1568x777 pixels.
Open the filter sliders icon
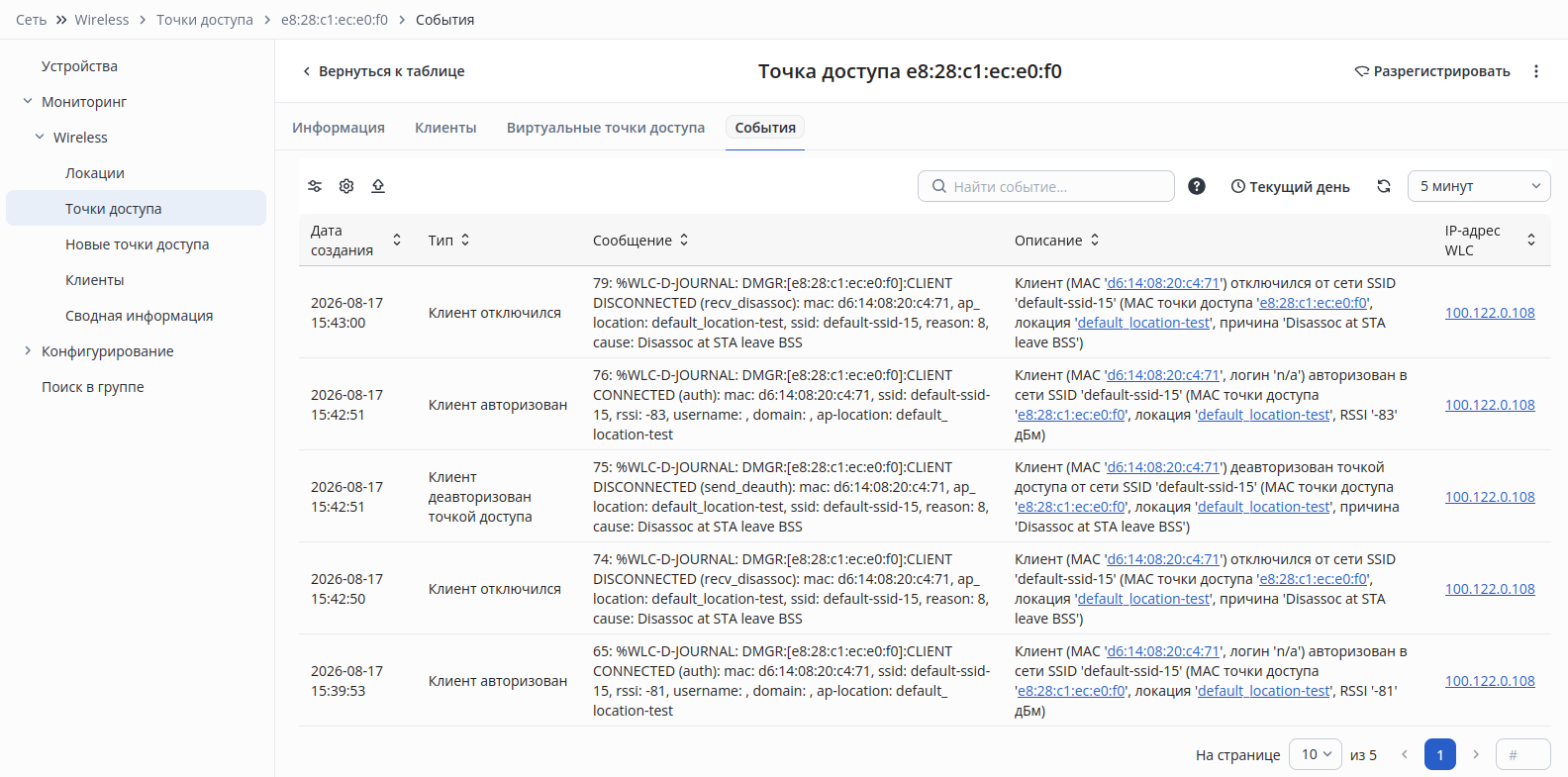(315, 186)
